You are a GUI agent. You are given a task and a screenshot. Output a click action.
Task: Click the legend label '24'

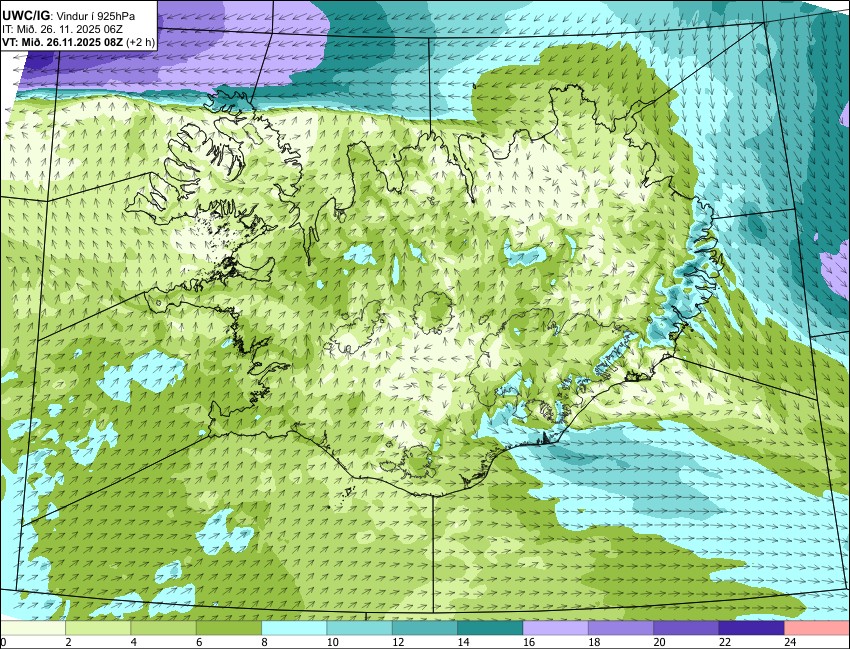pyautogui.click(x=790, y=642)
